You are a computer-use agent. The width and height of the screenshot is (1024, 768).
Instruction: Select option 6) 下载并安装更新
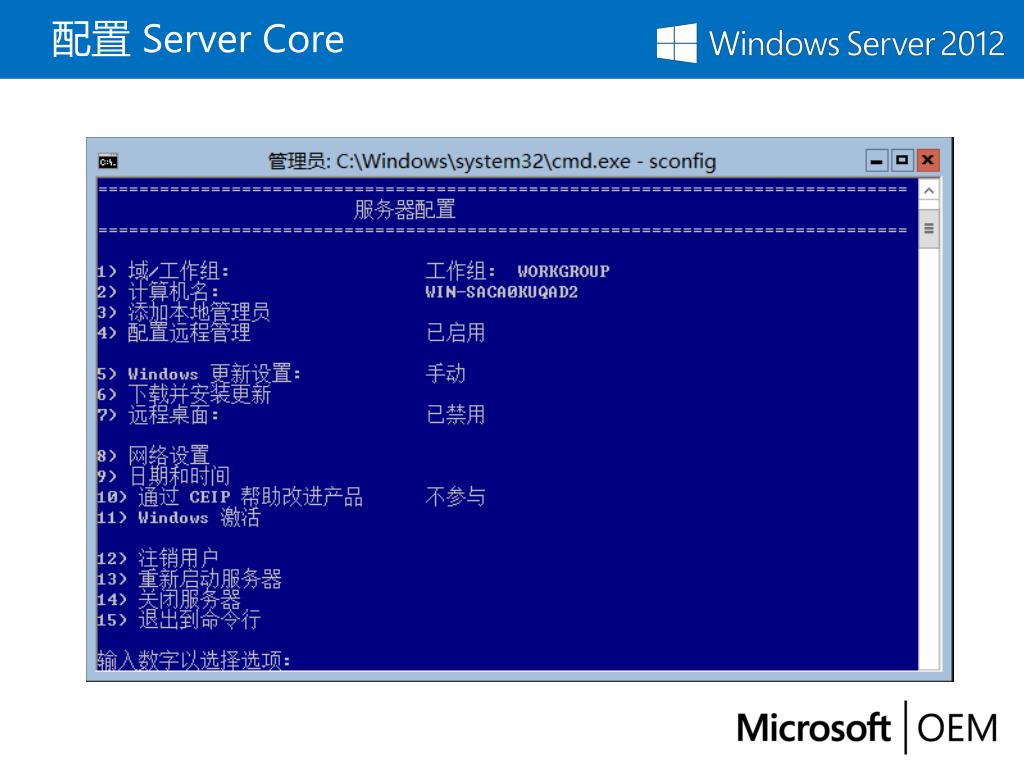click(x=184, y=394)
